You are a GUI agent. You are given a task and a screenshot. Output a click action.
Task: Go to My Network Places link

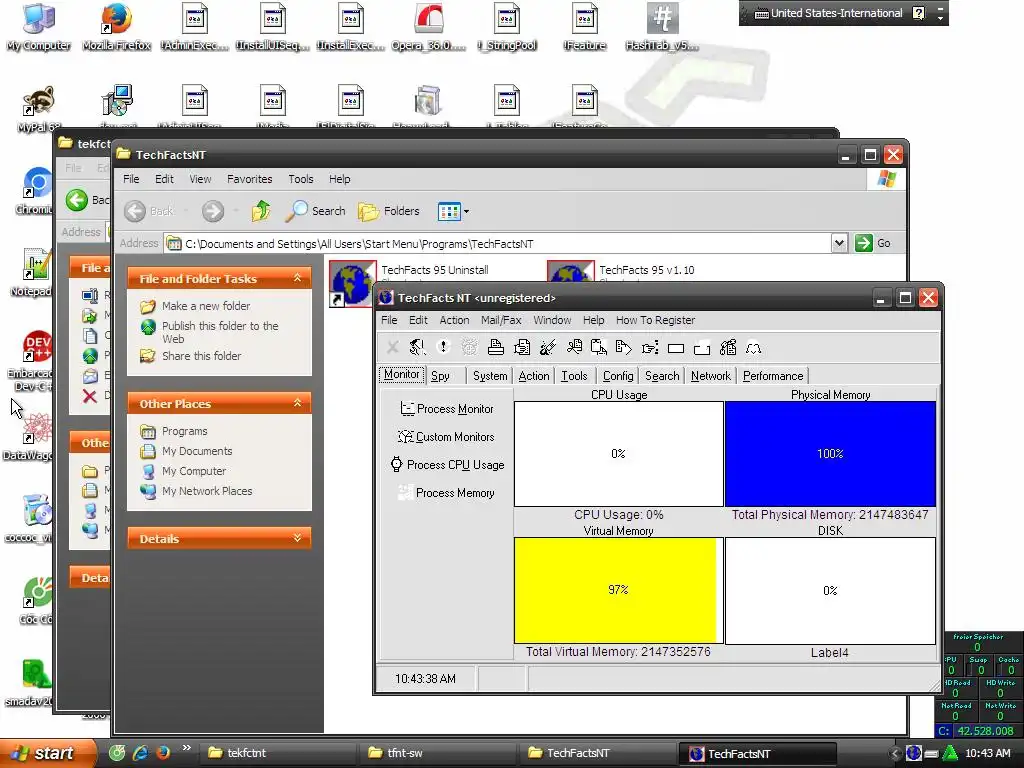pyautogui.click(x=206, y=491)
